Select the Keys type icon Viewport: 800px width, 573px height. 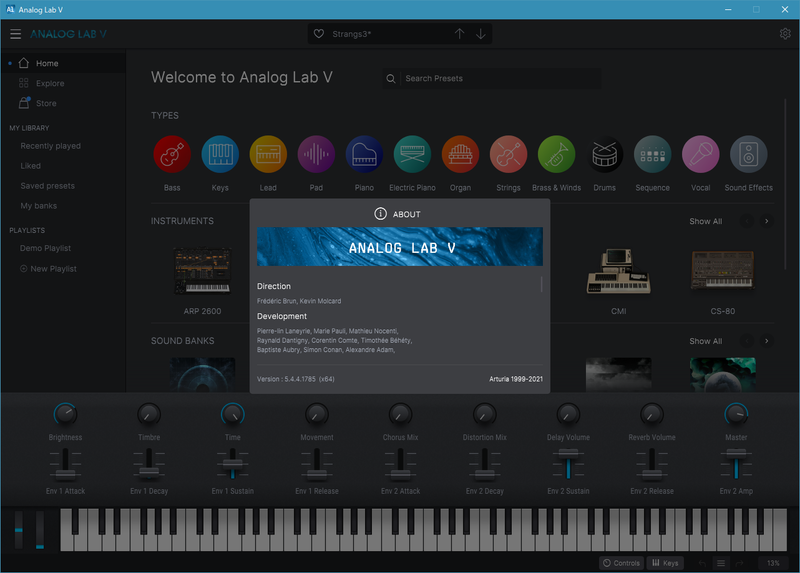220,154
